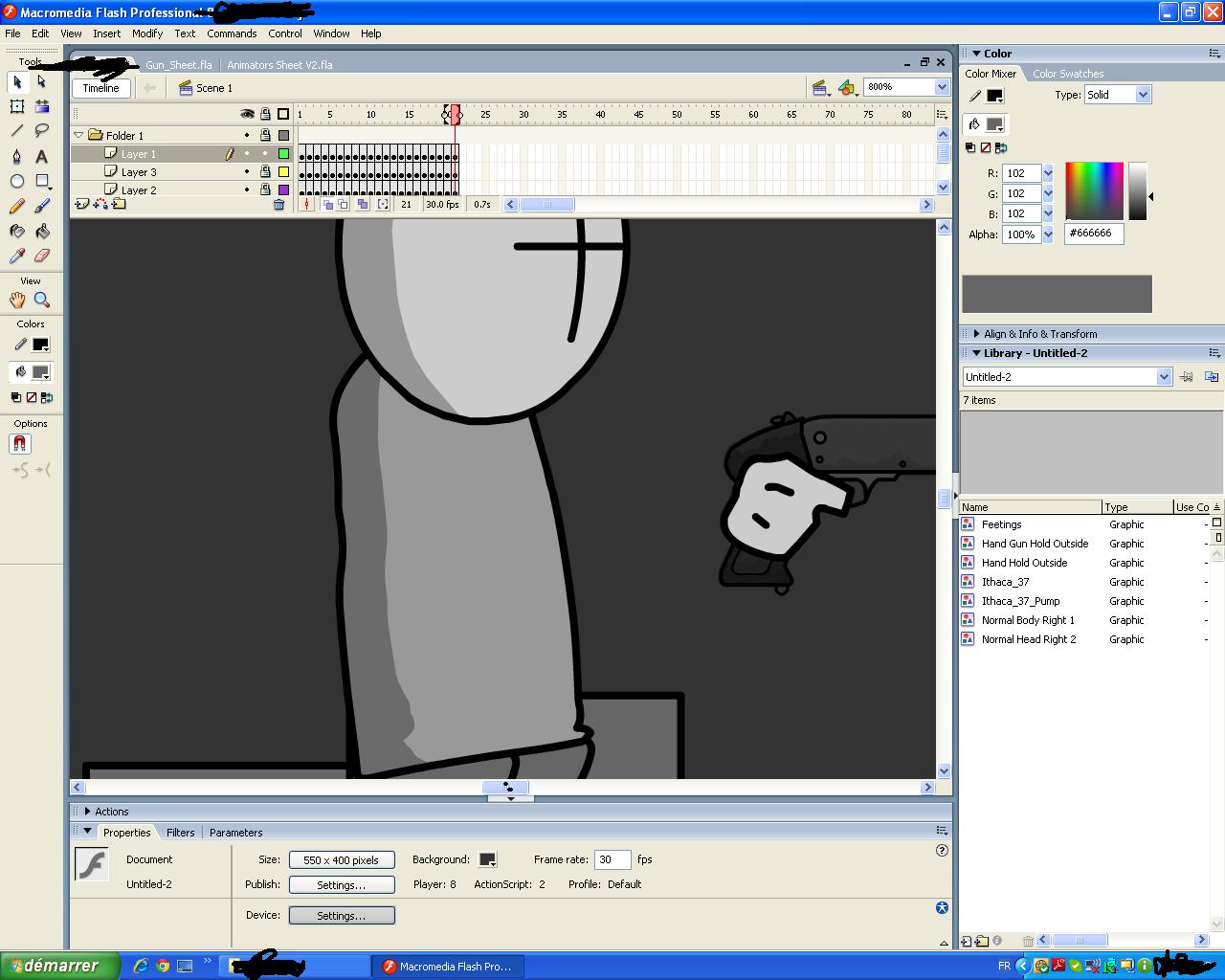Select the Text tool
The width and height of the screenshot is (1225, 980).
click(42, 156)
